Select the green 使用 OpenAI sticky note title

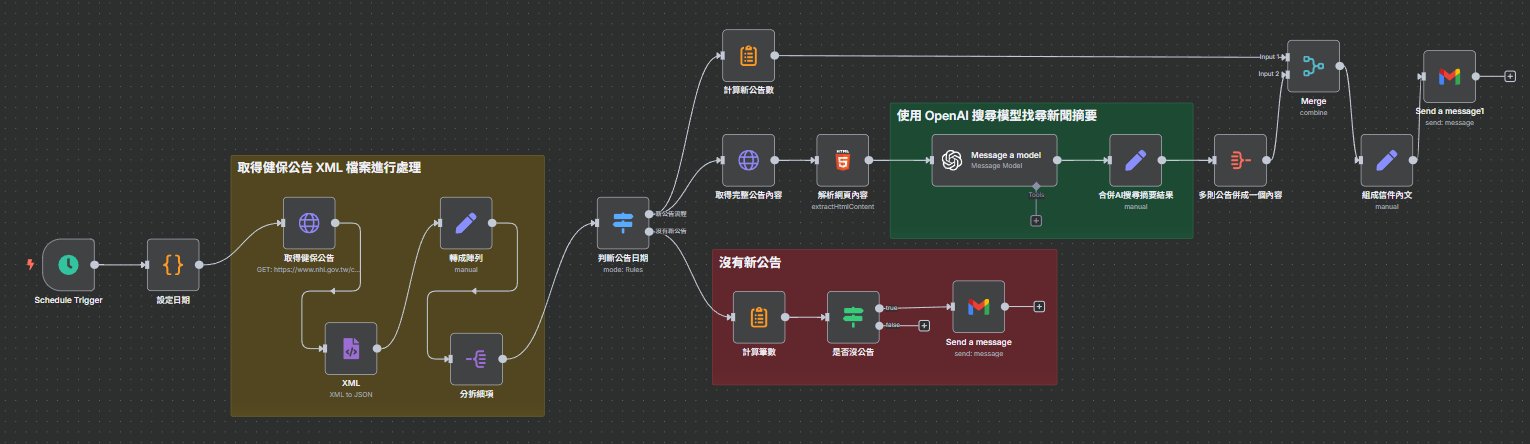(x=997, y=116)
